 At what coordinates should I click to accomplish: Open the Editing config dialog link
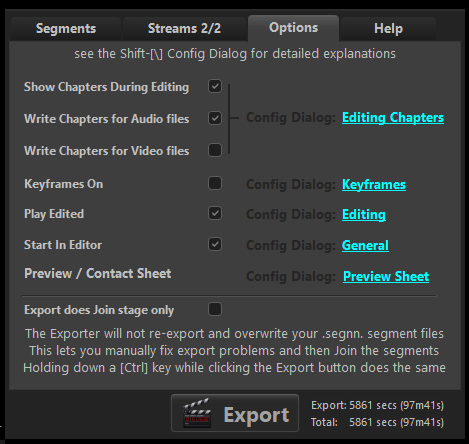(x=364, y=215)
